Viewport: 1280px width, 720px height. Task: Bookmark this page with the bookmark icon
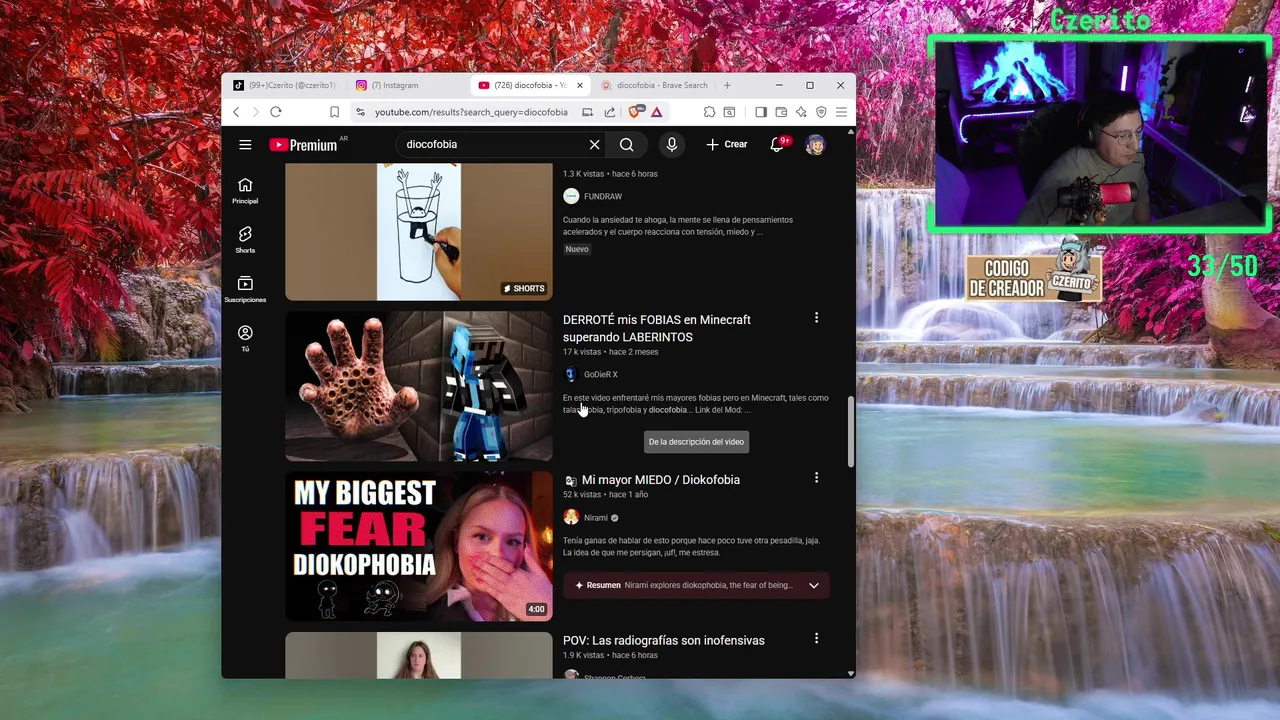(334, 112)
